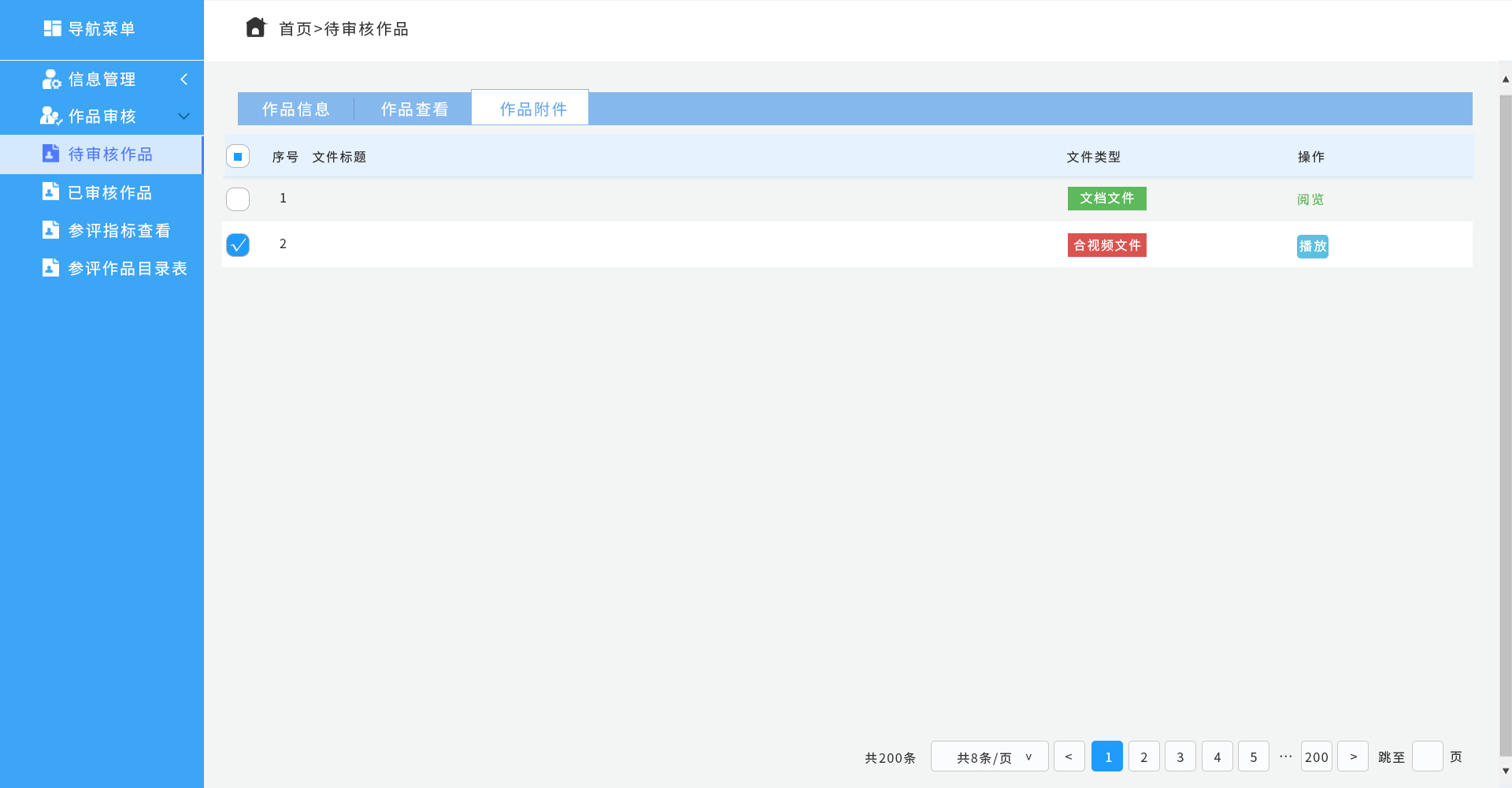Click the 作品审核 user-check icon
The image size is (1512, 788).
tap(51, 117)
